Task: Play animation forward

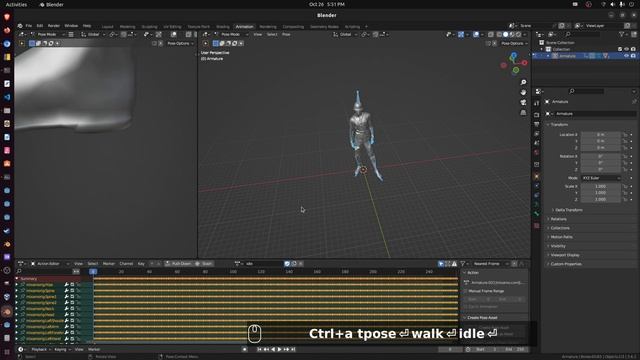Action: [x=280, y=349]
